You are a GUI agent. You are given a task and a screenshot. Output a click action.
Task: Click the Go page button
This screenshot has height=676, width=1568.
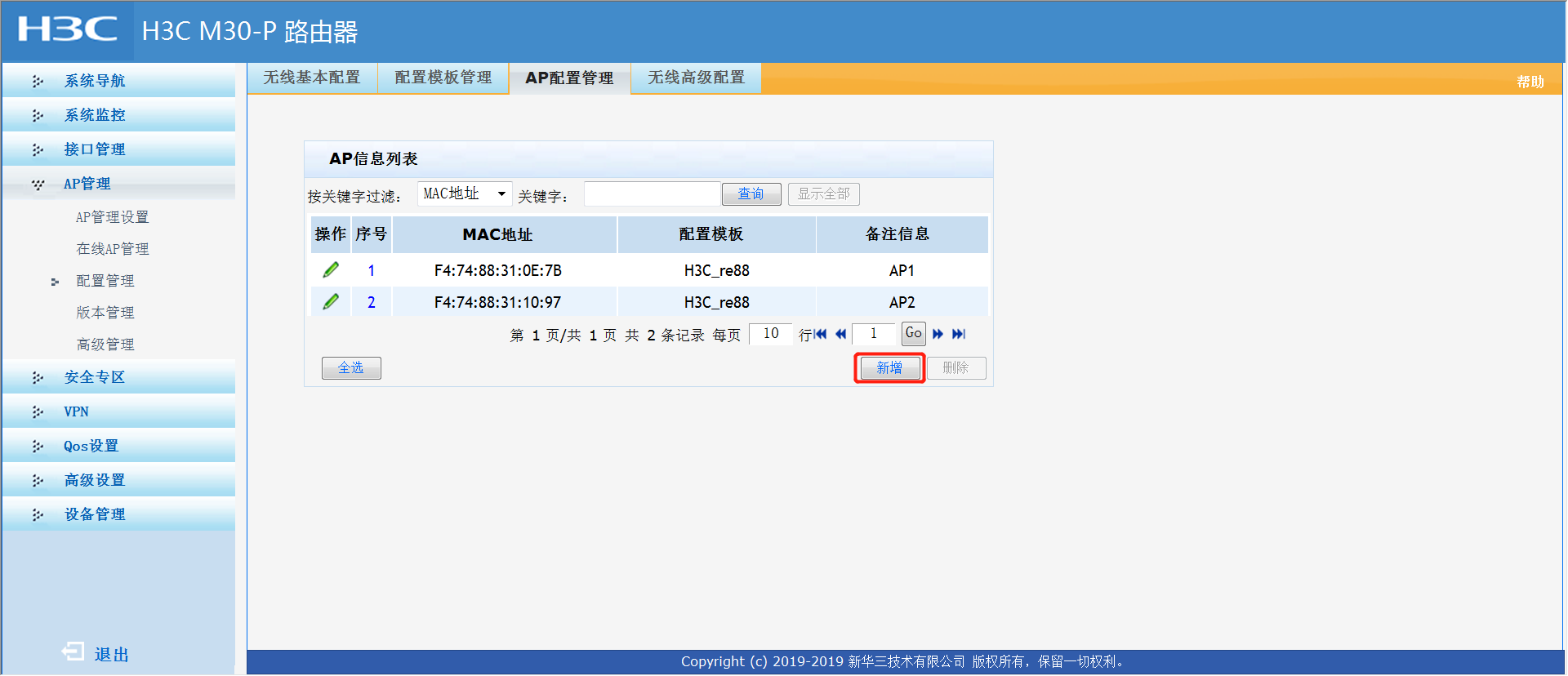(914, 333)
